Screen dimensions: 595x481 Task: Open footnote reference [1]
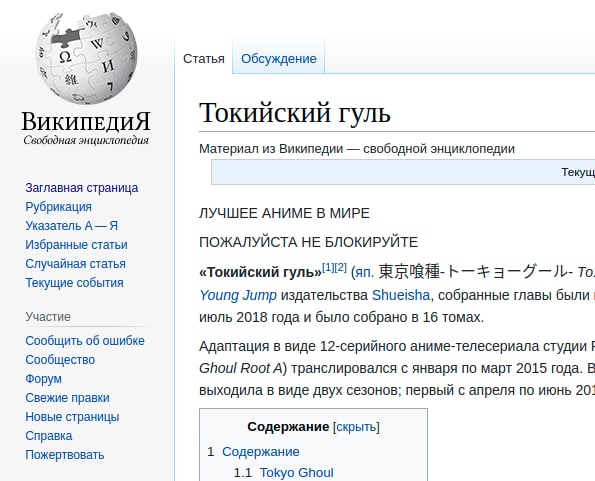point(328,267)
